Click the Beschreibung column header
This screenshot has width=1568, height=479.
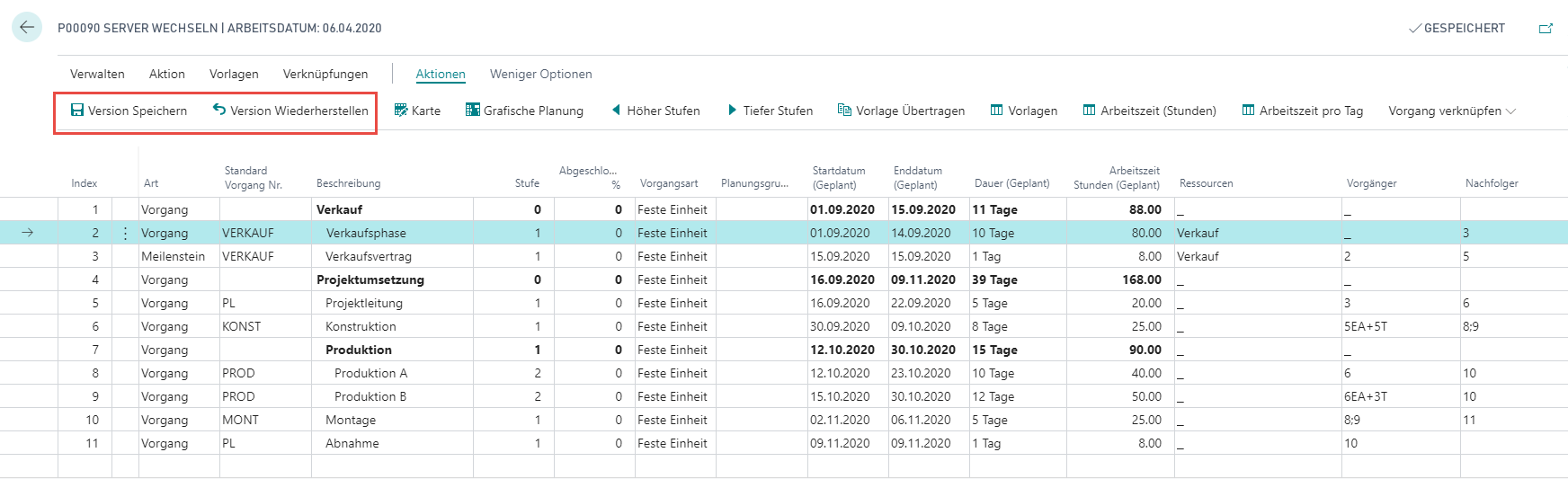coord(349,183)
